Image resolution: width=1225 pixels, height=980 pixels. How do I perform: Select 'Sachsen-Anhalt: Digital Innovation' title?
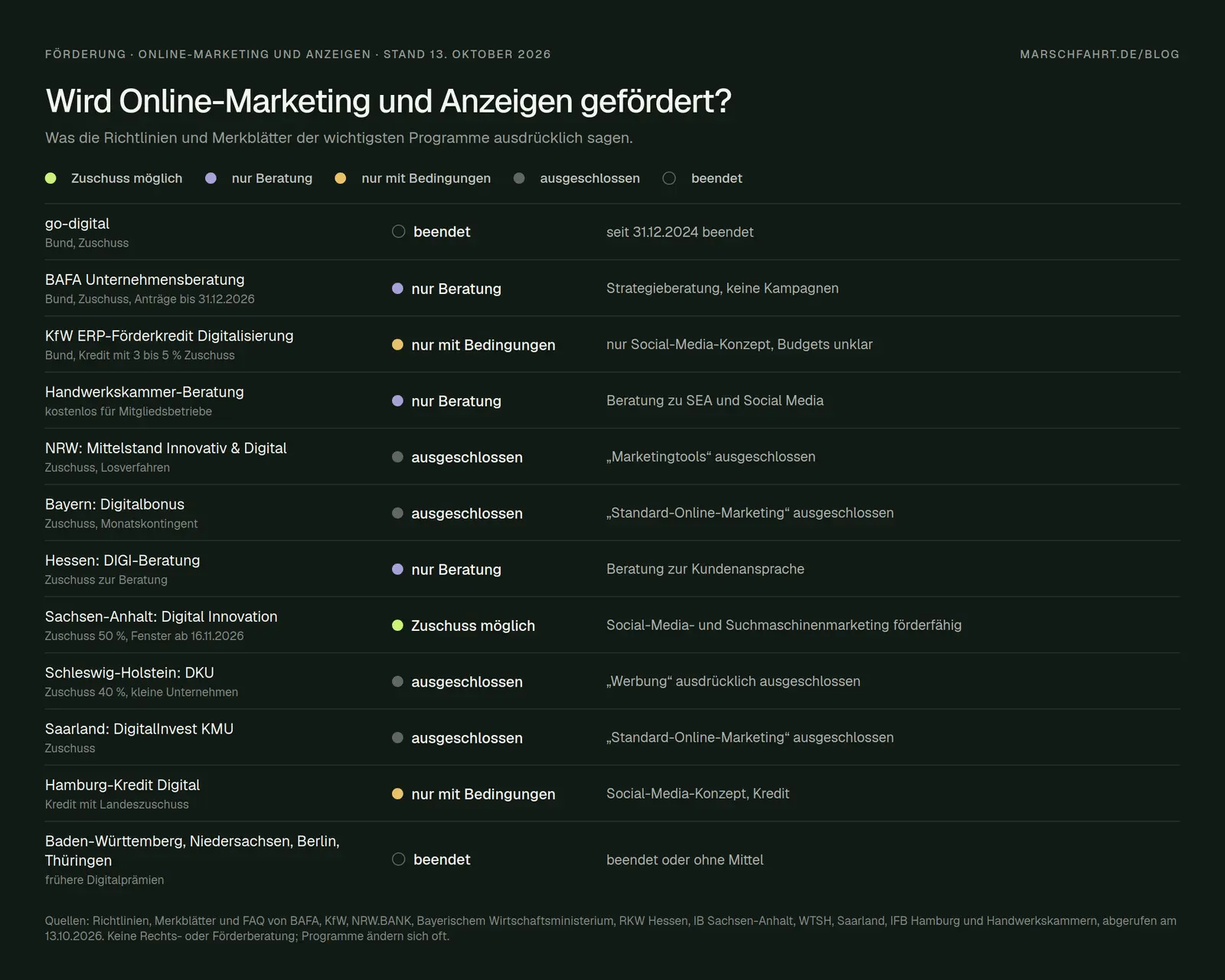(x=162, y=616)
